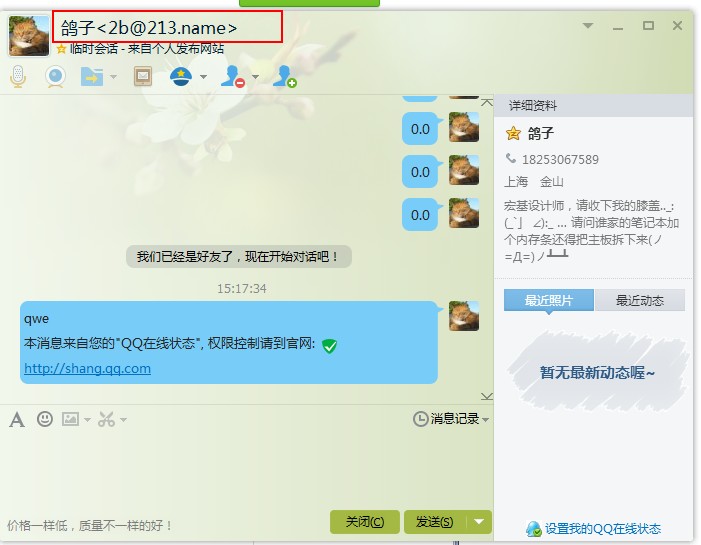
Task: Click the 鸽子 name in details panel
Action: pos(541,133)
